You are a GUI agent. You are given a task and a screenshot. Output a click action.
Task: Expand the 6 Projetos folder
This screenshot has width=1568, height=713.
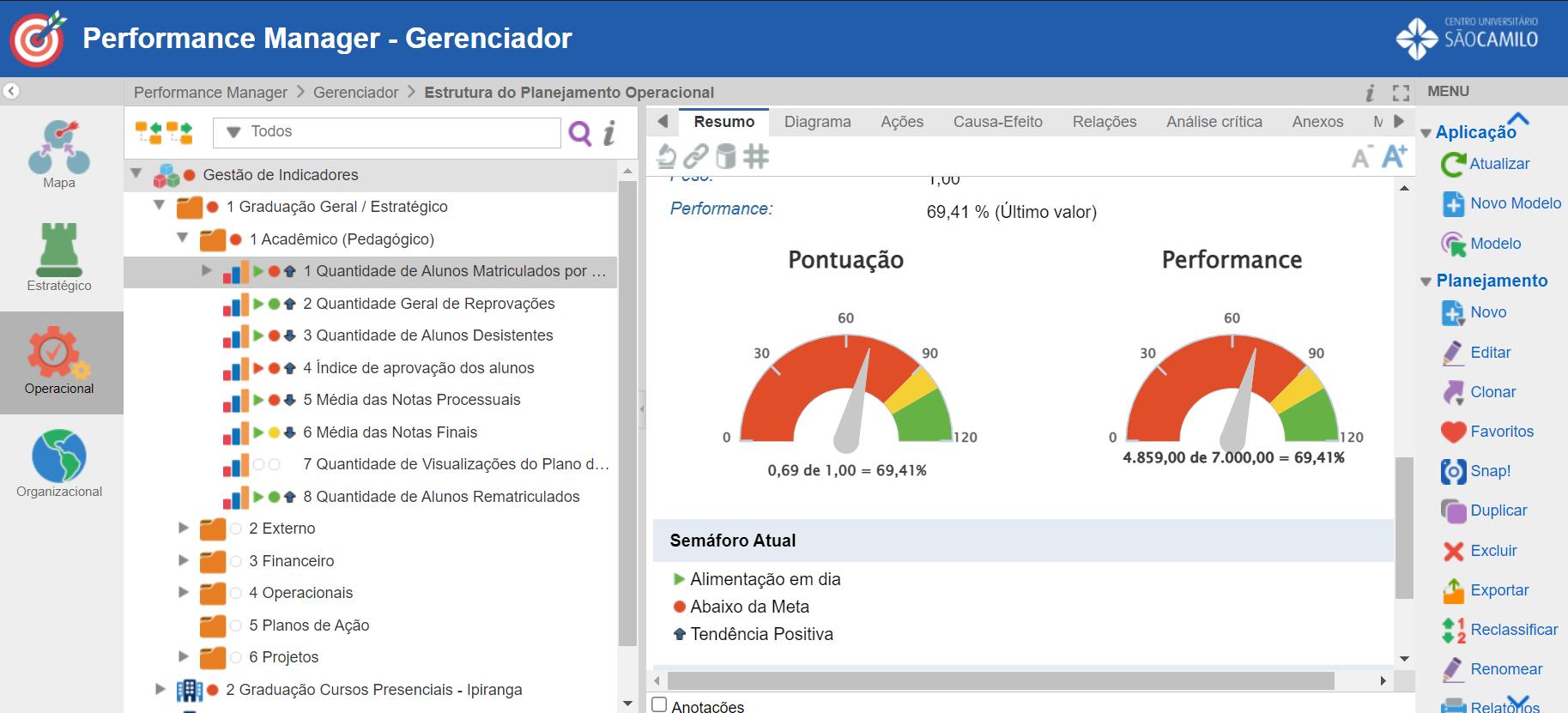[x=183, y=656]
